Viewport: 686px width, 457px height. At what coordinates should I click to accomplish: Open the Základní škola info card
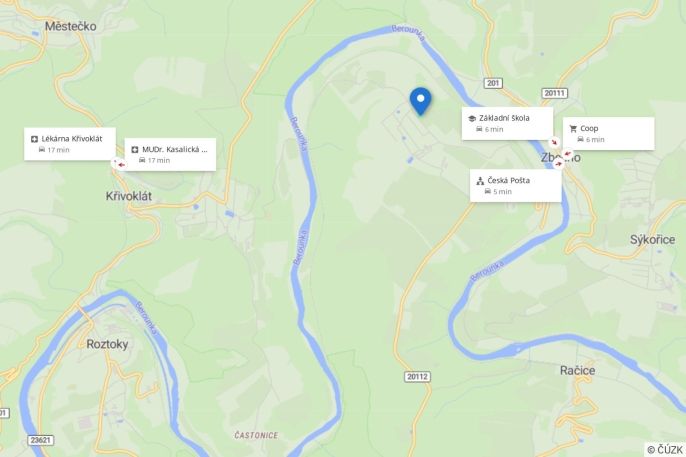508,123
